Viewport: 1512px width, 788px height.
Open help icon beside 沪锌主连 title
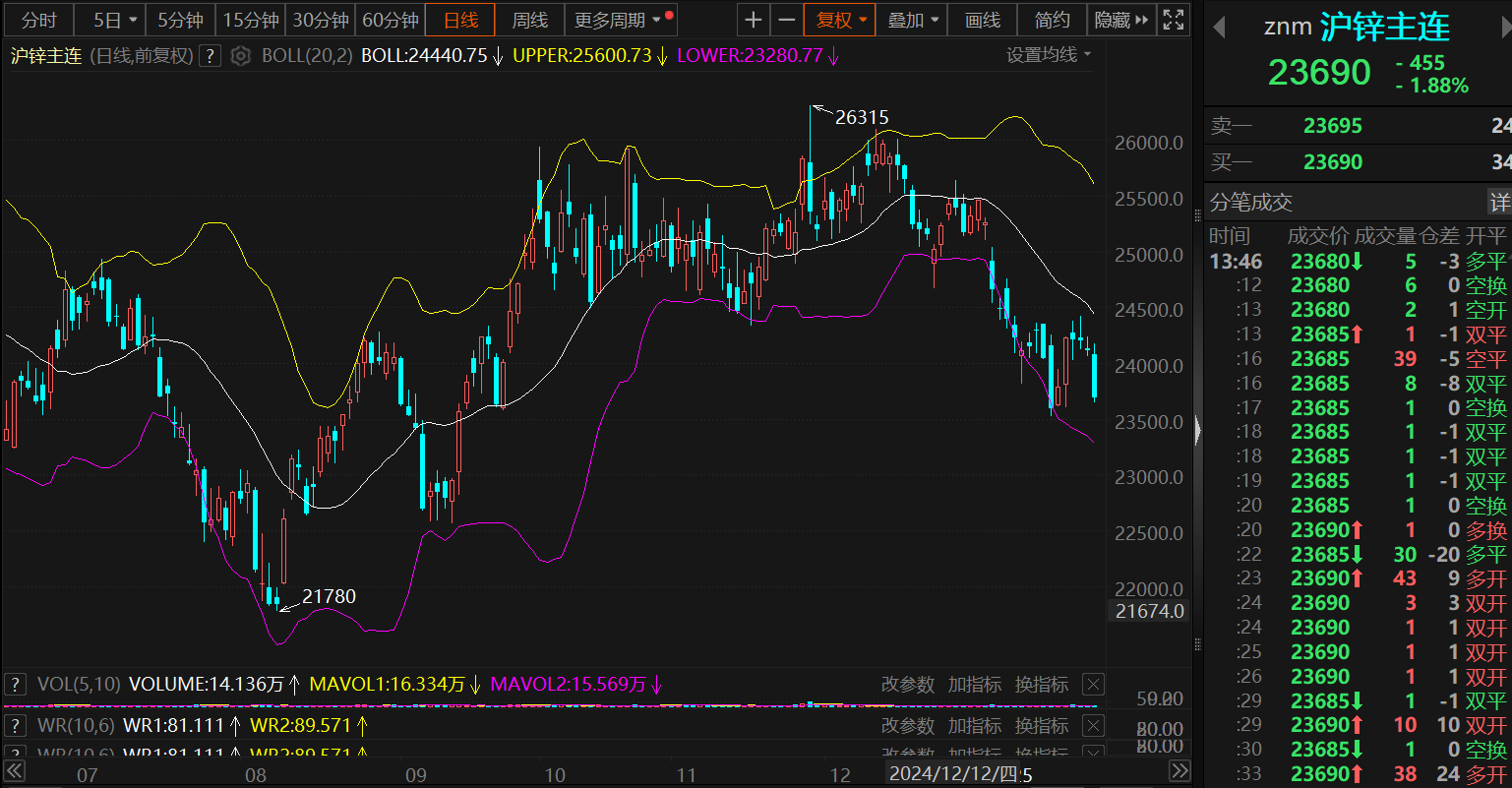[x=210, y=56]
